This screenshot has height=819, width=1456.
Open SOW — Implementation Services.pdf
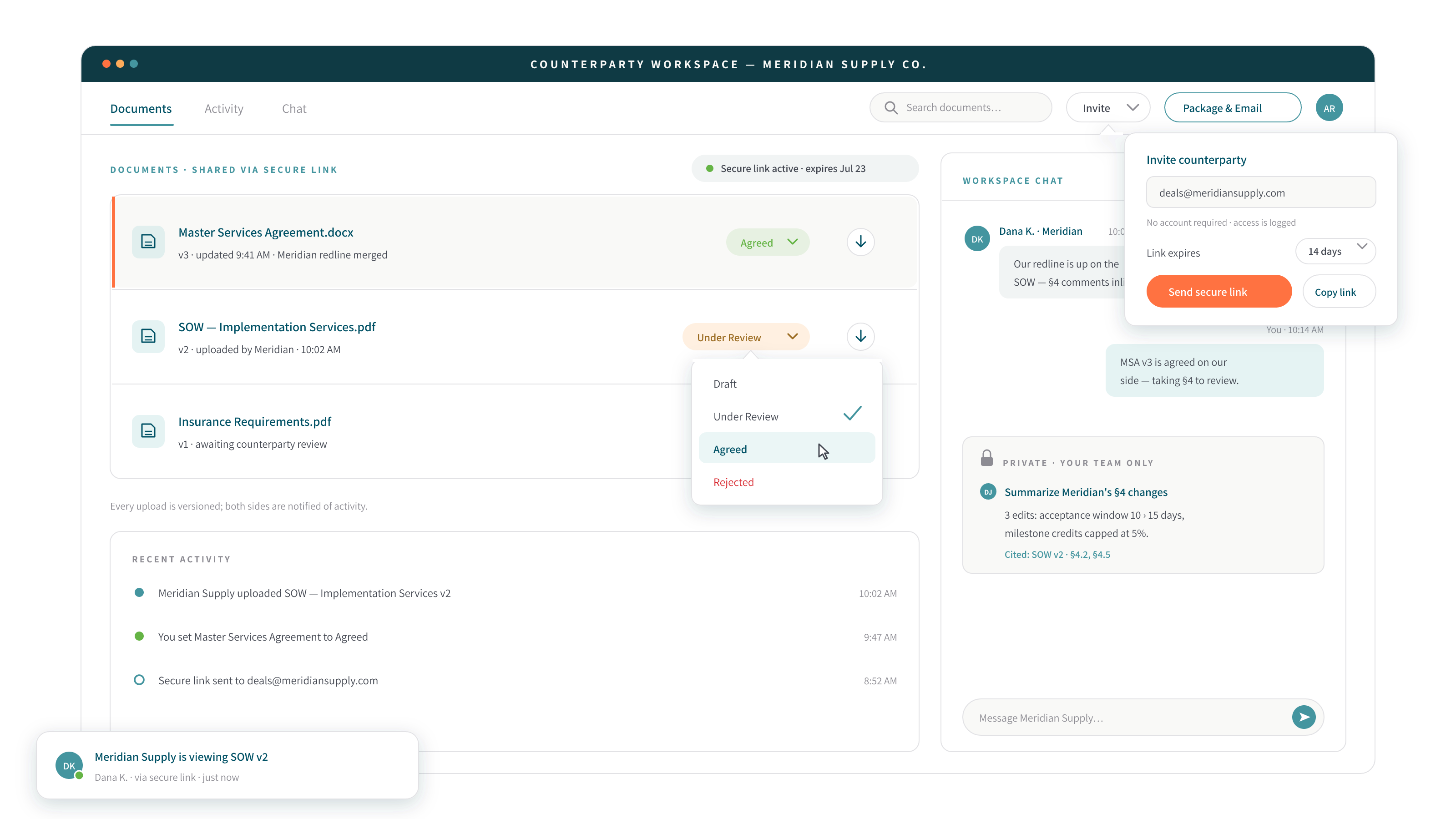[277, 327]
